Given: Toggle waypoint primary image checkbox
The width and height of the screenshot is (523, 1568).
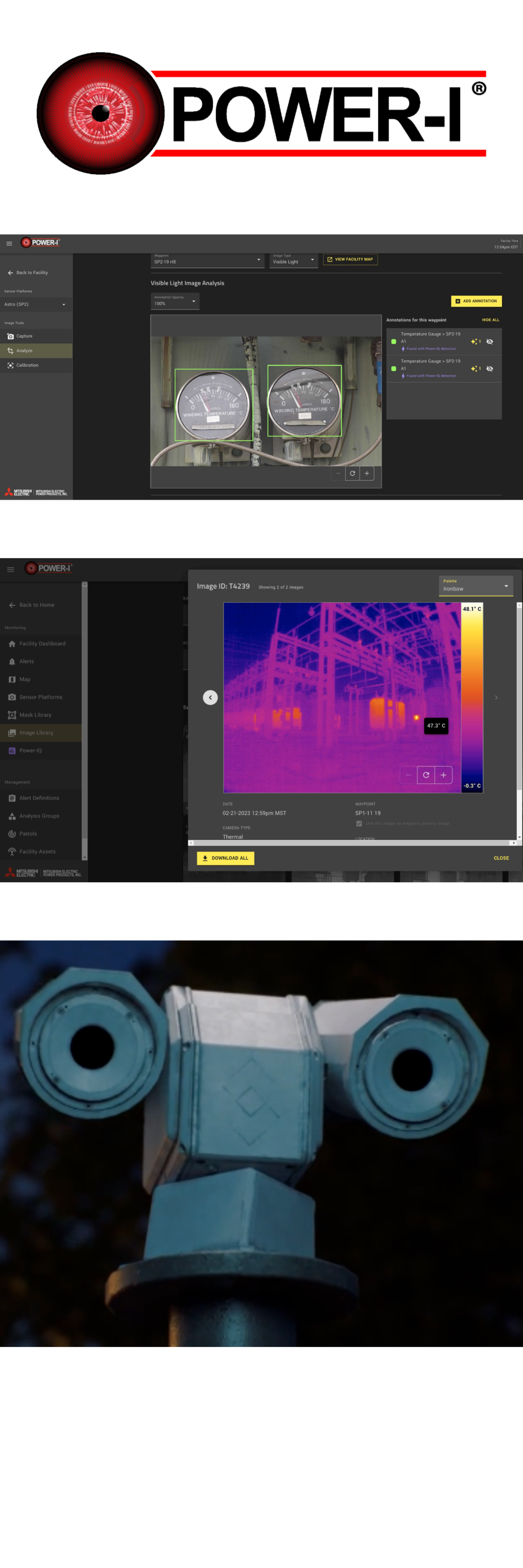Looking at the screenshot, I should coord(359,824).
